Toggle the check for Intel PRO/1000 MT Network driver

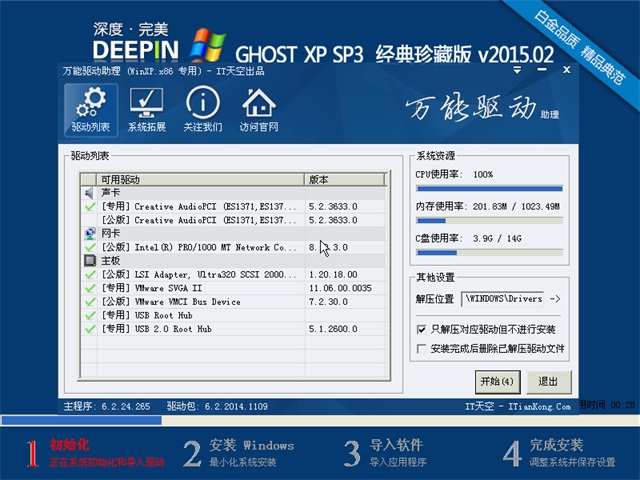89,246
